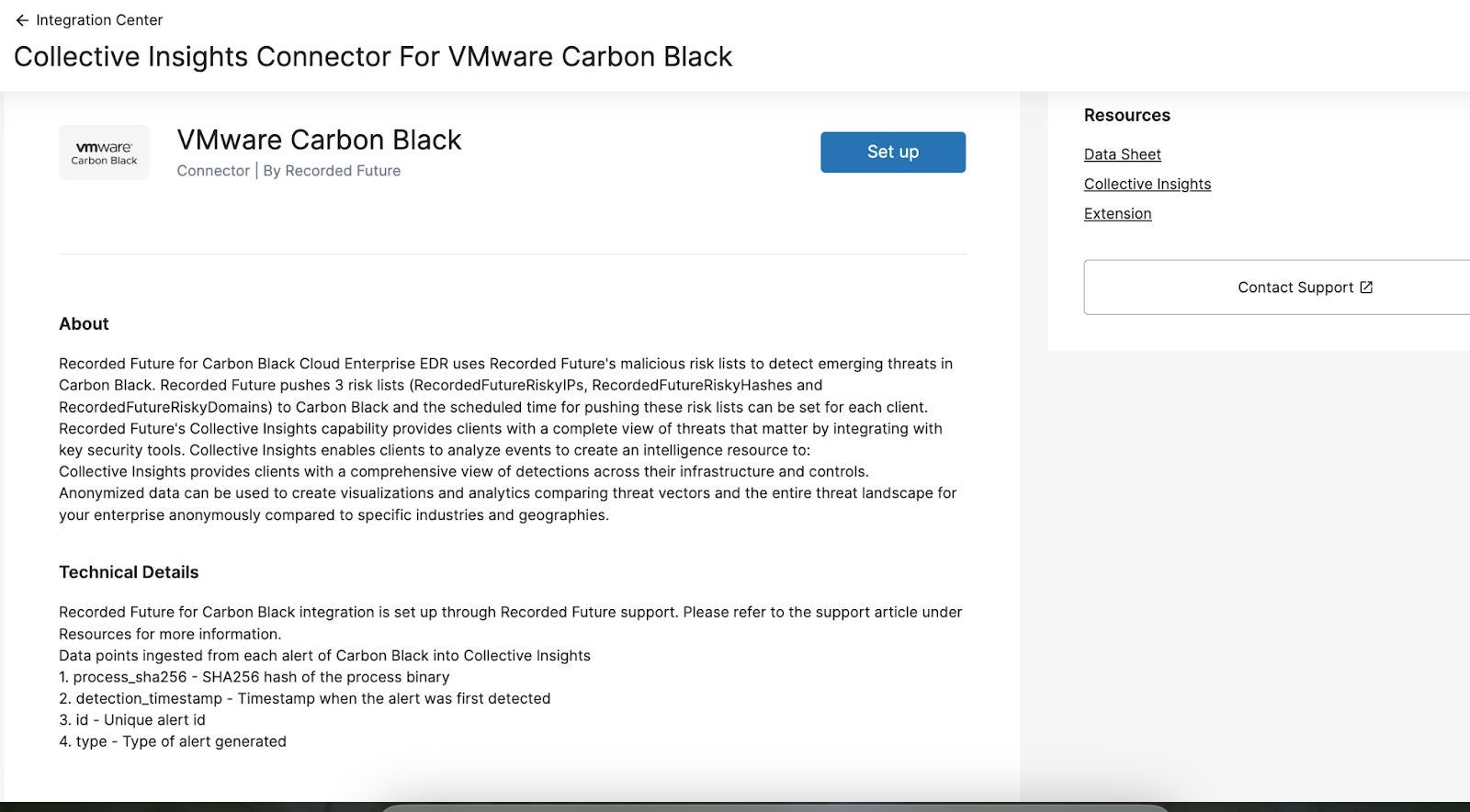Click the Contact Support button text
1470x812 pixels.
pyautogui.click(x=1295, y=288)
